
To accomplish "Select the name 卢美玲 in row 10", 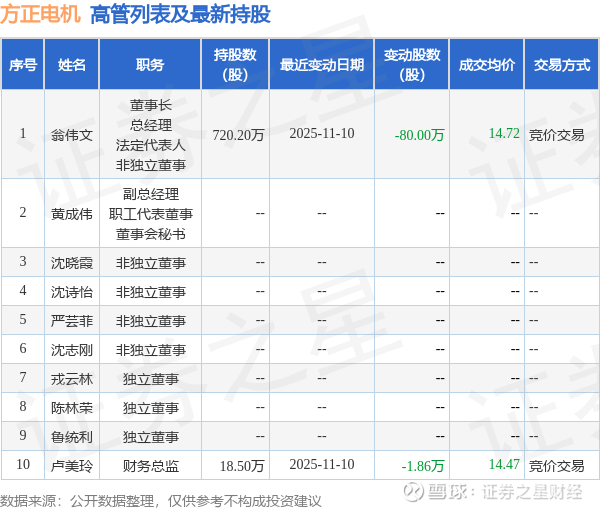I will (x=72, y=465).
